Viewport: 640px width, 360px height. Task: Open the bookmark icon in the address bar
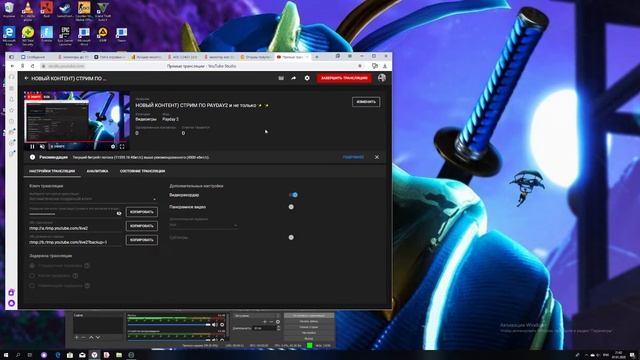tap(360, 66)
